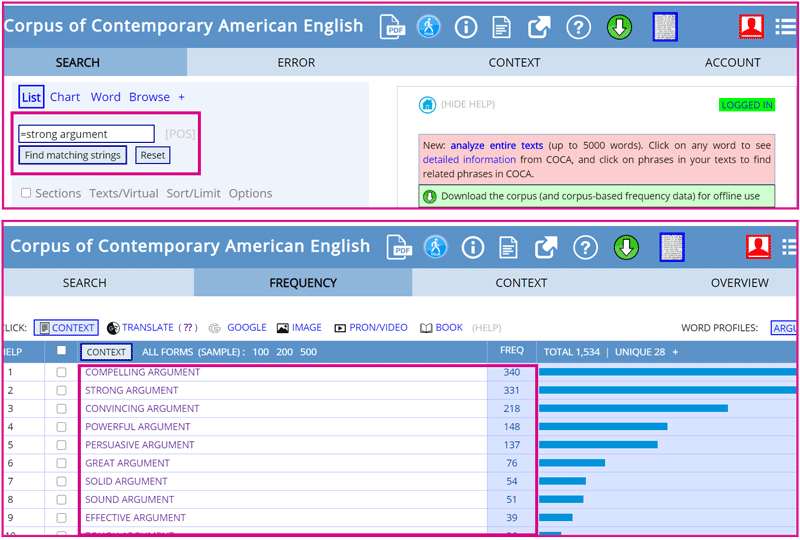This screenshot has width=800, height=540.
Task: Switch to the ERROR tab
Action: click(x=296, y=62)
